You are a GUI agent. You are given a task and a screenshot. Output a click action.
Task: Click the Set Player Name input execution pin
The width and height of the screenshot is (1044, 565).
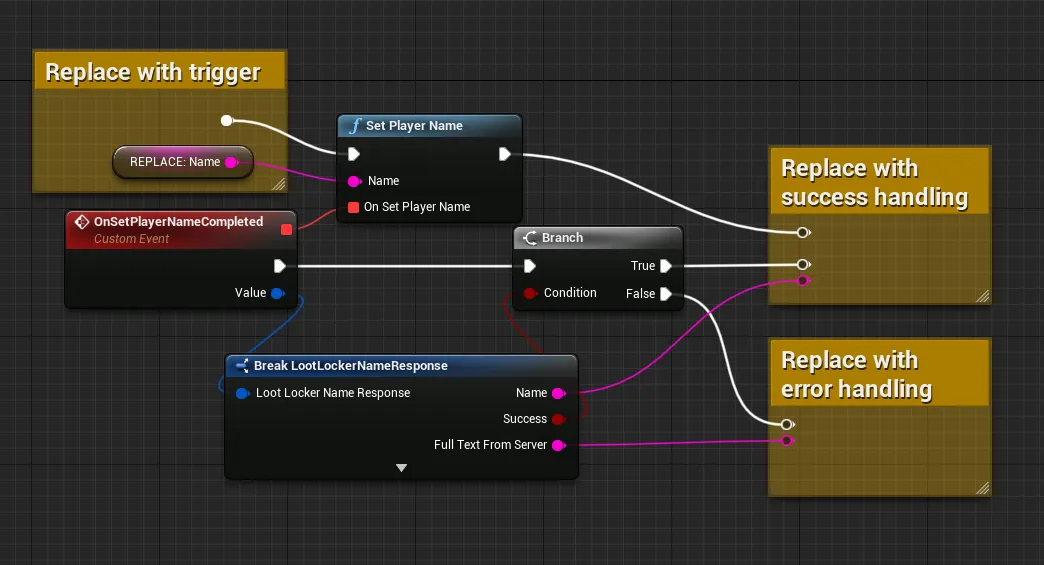[354, 154]
